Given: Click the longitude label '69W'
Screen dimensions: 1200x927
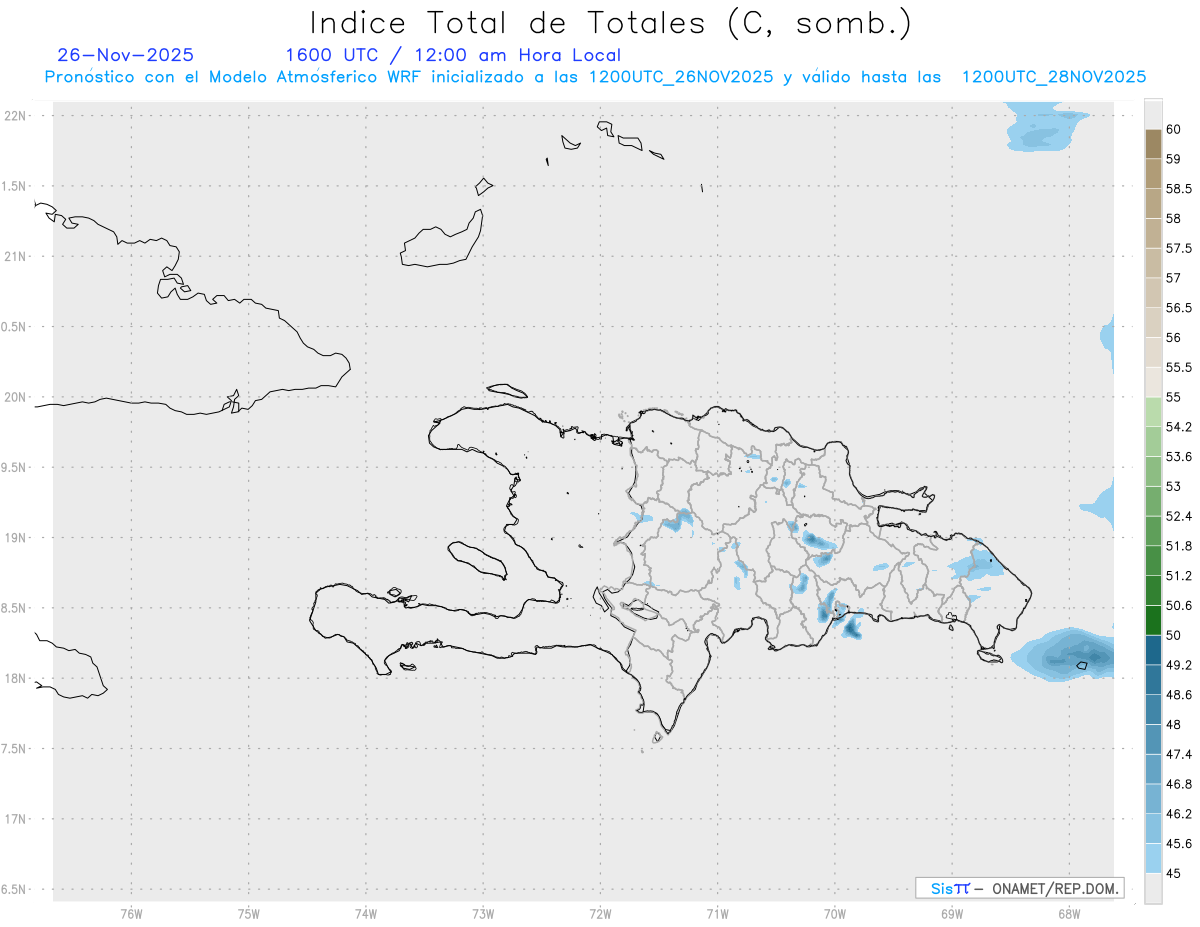Looking at the screenshot, I should pos(952,914).
